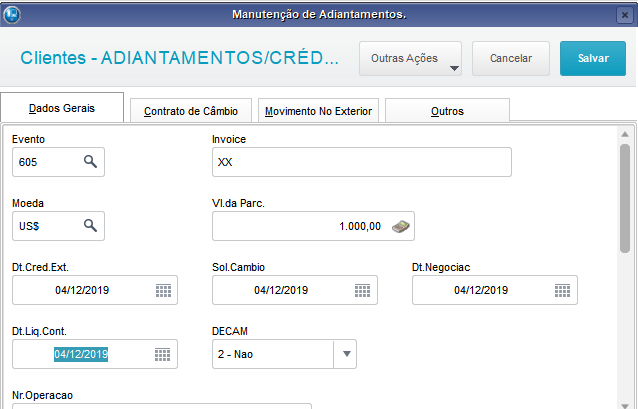638x409 pixels.
Task: Switch to the Contrato de Câmbio tab
Action: tap(191, 111)
